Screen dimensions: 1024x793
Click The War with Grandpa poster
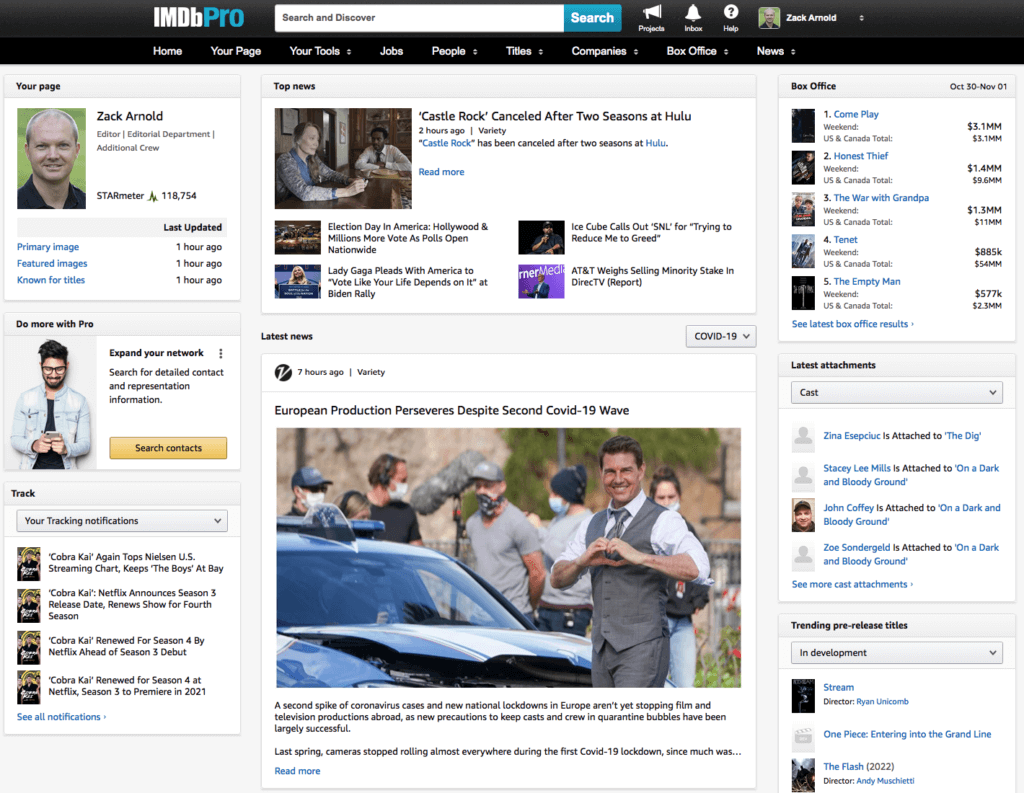803,209
